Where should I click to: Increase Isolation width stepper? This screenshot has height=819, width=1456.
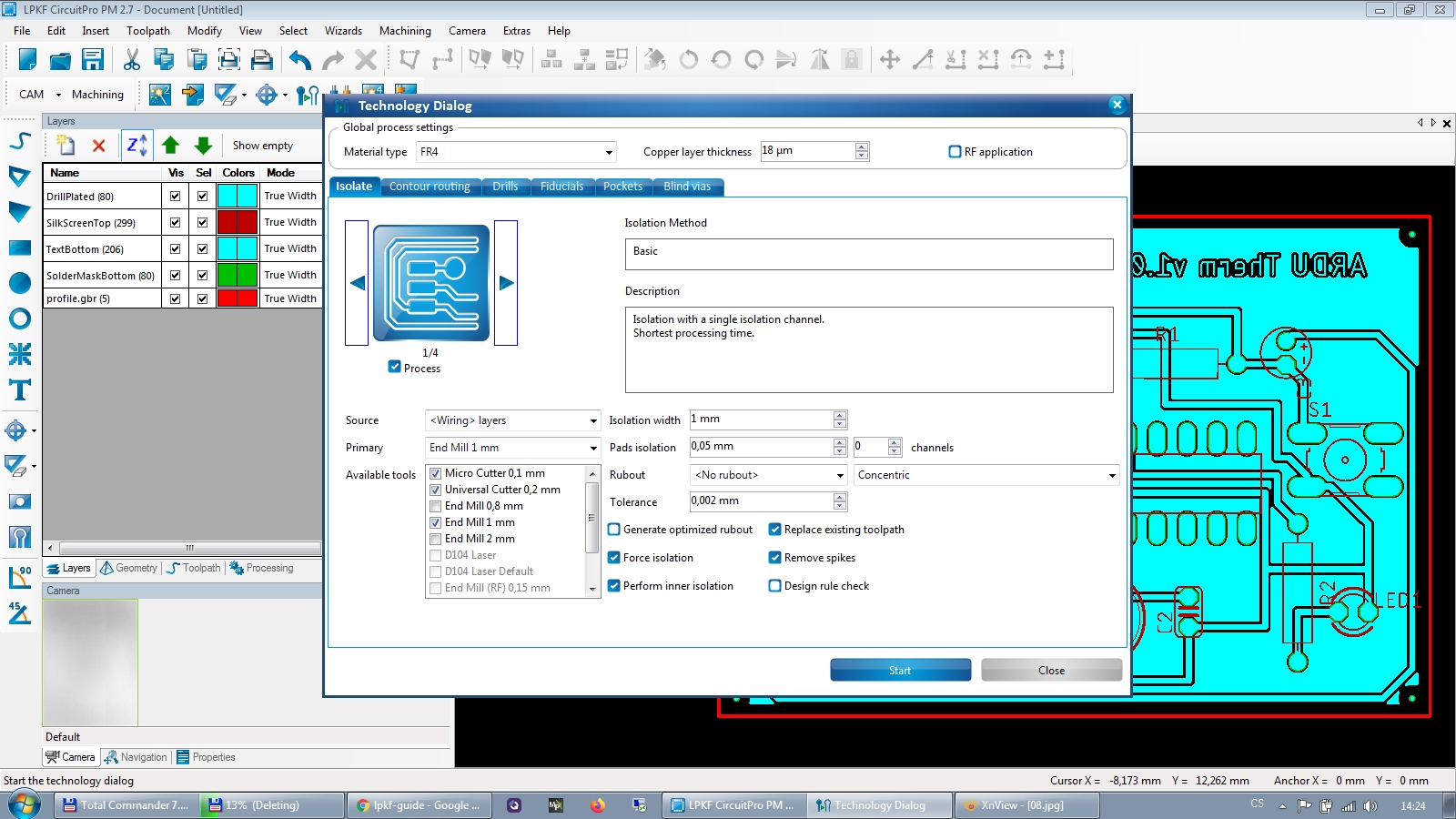point(840,415)
